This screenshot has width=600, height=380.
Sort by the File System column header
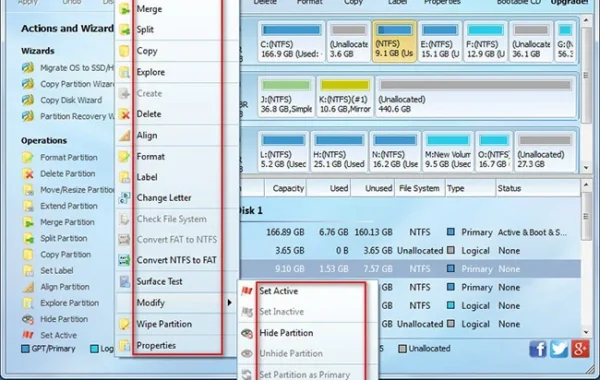click(x=419, y=188)
